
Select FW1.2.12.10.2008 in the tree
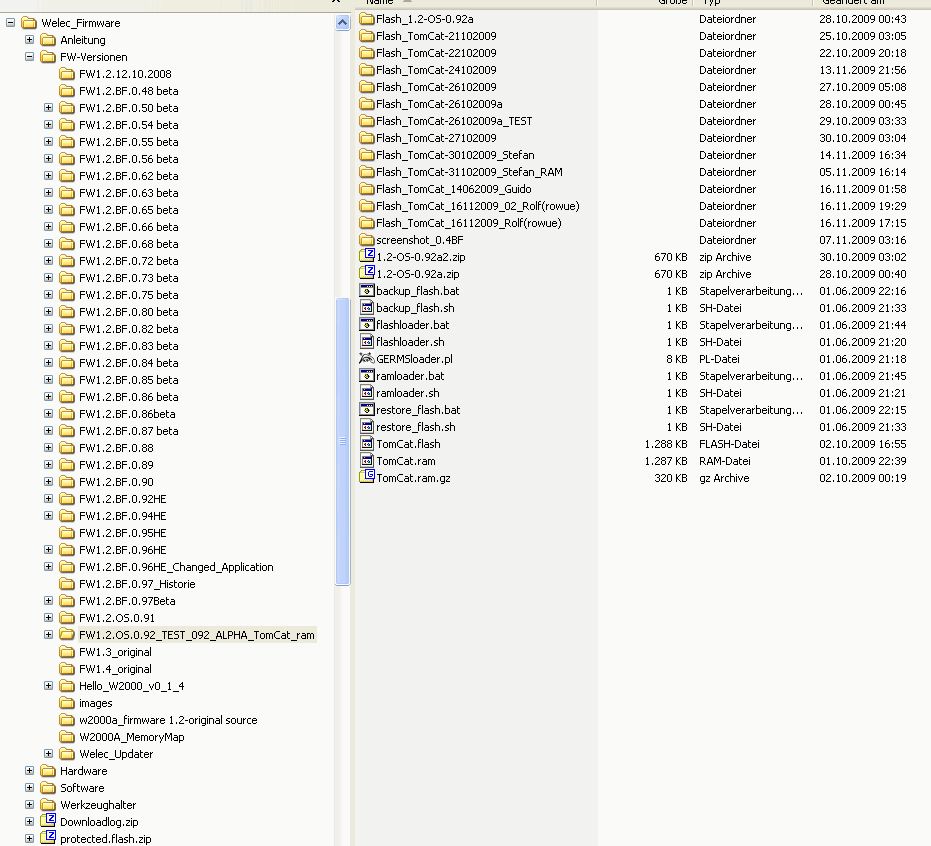point(125,74)
